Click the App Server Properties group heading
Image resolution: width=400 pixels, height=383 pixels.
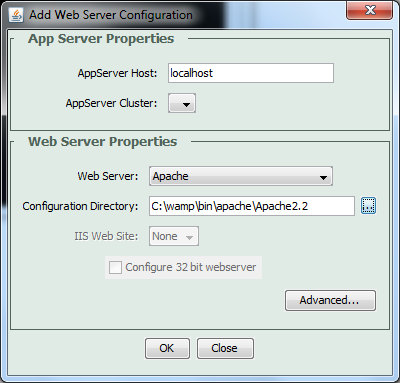click(x=101, y=39)
